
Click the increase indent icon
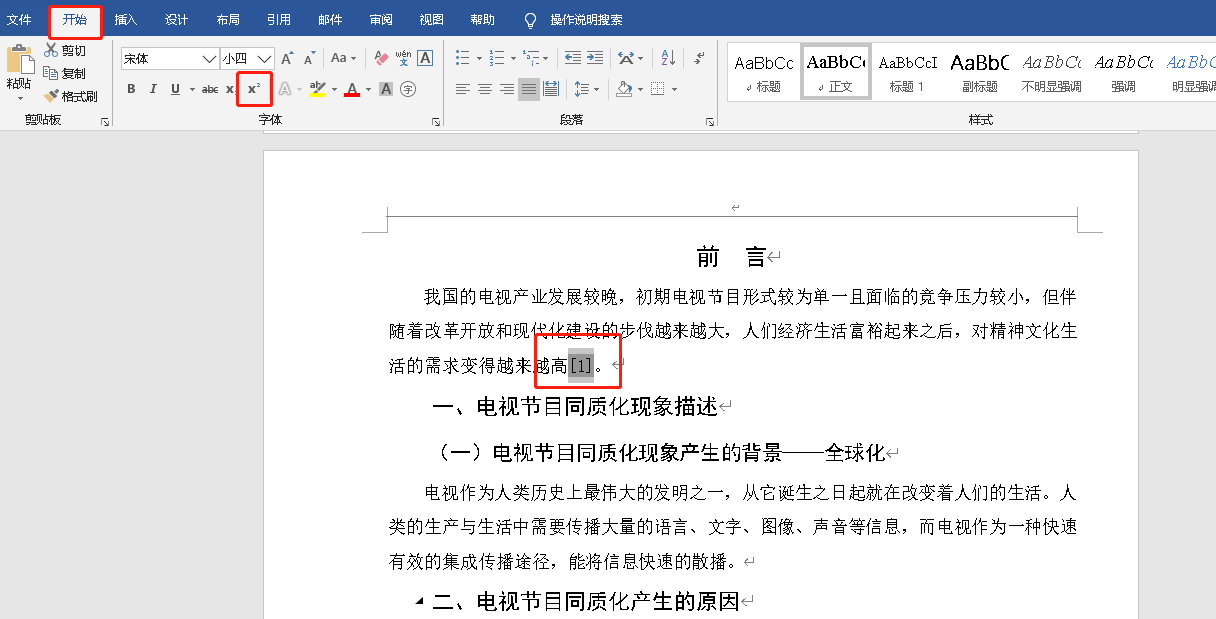click(x=597, y=58)
